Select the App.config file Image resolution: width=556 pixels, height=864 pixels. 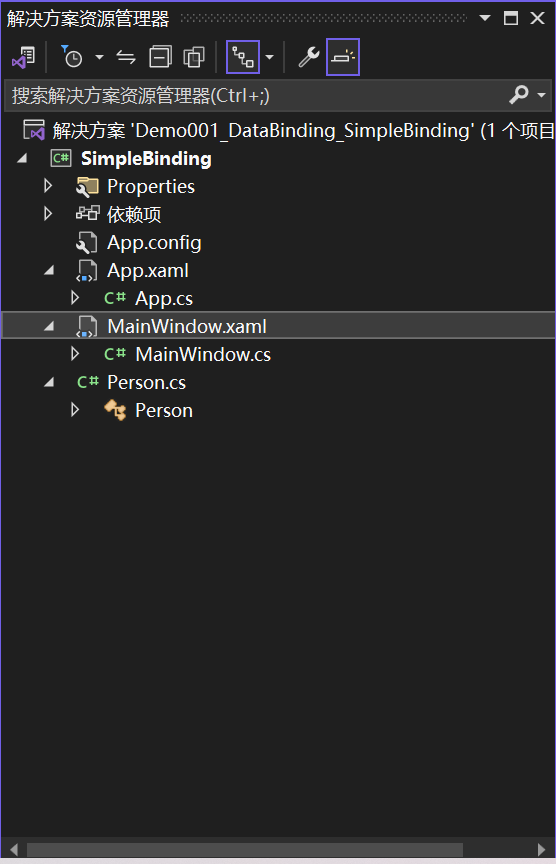pyautogui.click(x=154, y=242)
